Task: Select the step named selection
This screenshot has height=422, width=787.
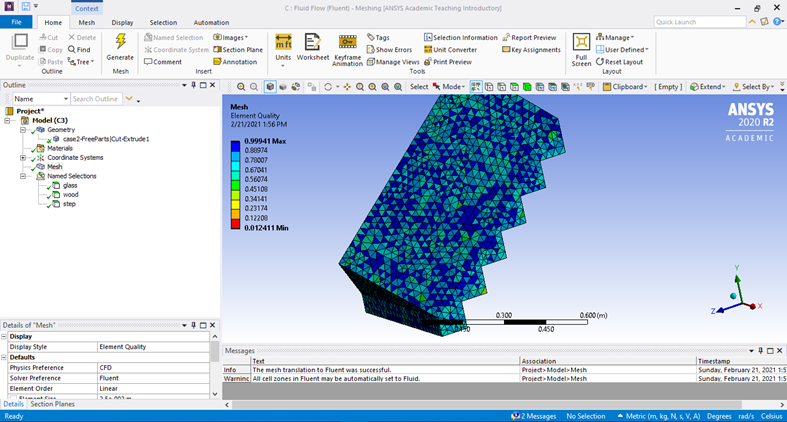Action: point(69,204)
